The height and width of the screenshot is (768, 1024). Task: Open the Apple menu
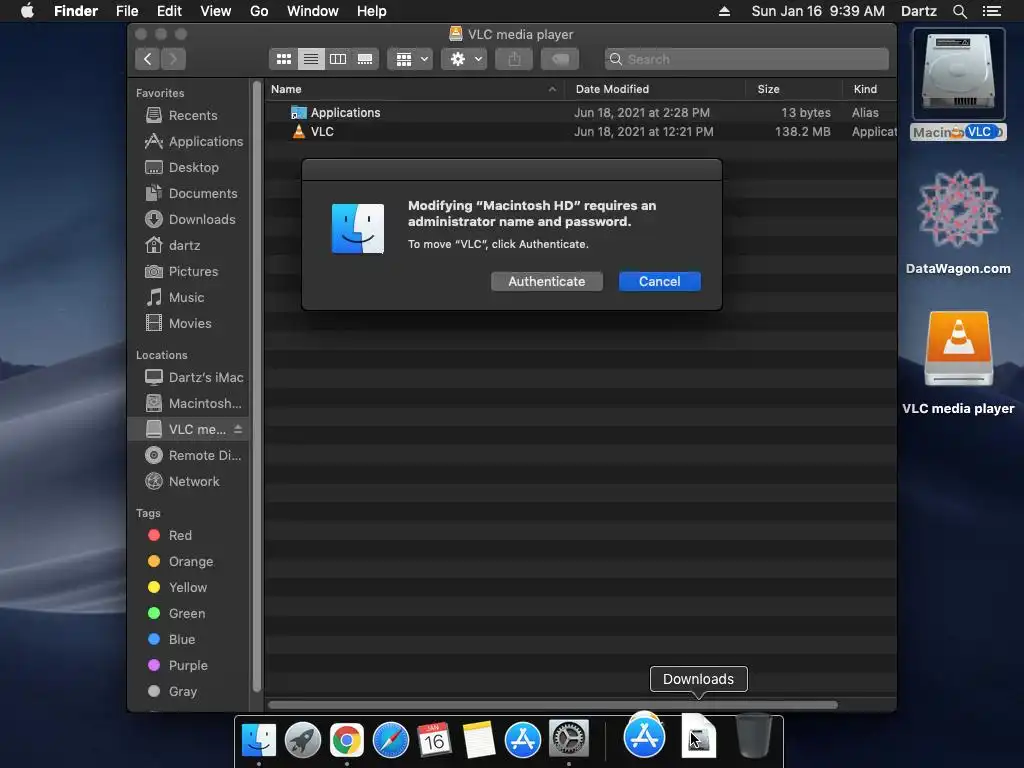point(27,11)
